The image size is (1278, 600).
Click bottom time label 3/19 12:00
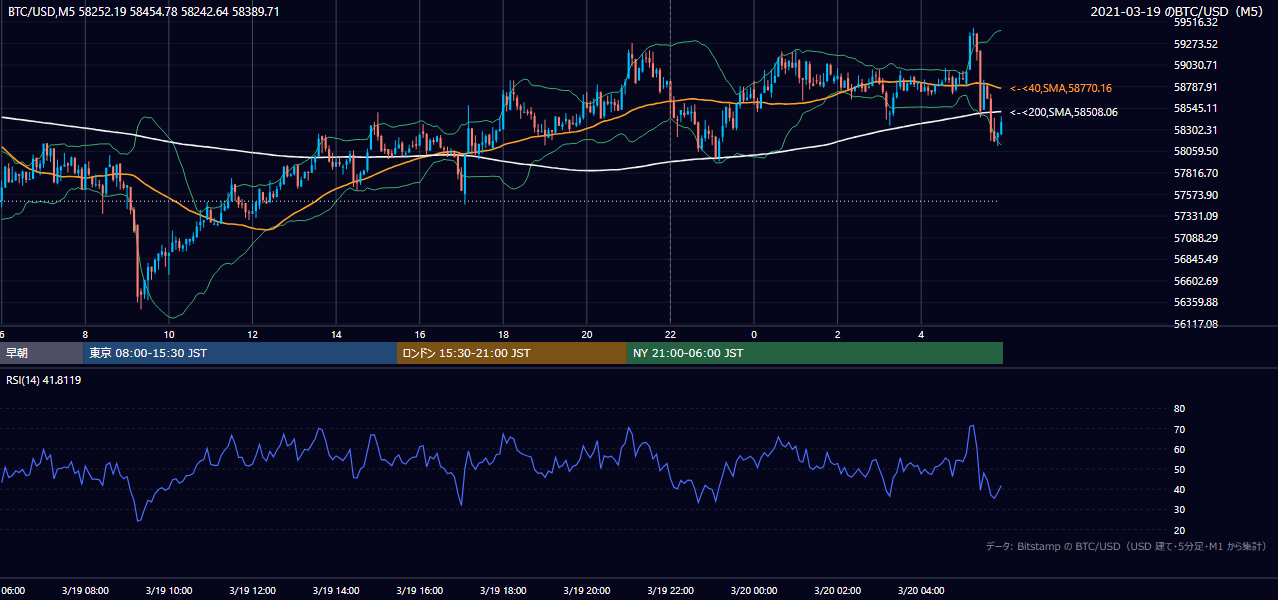[x=253, y=591]
